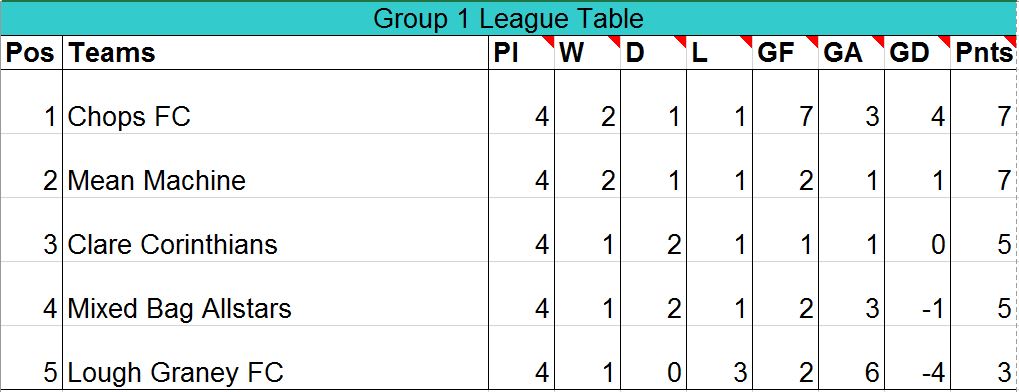Image resolution: width=1019 pixels, height=392 pixels.
Task: Select the Pos column header
Action: (31, 53)
